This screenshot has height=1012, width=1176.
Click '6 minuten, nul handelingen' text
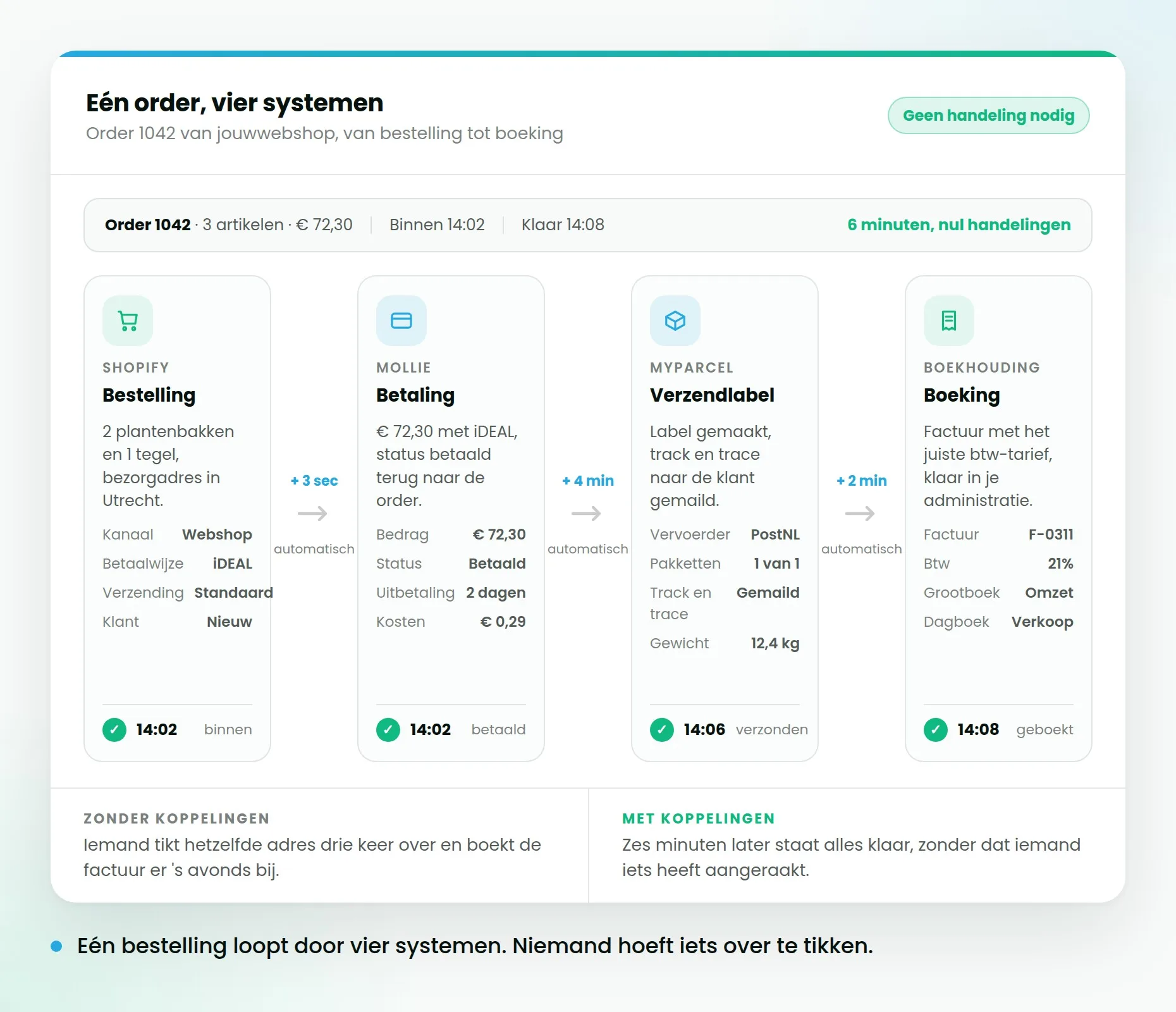[959, 225]
